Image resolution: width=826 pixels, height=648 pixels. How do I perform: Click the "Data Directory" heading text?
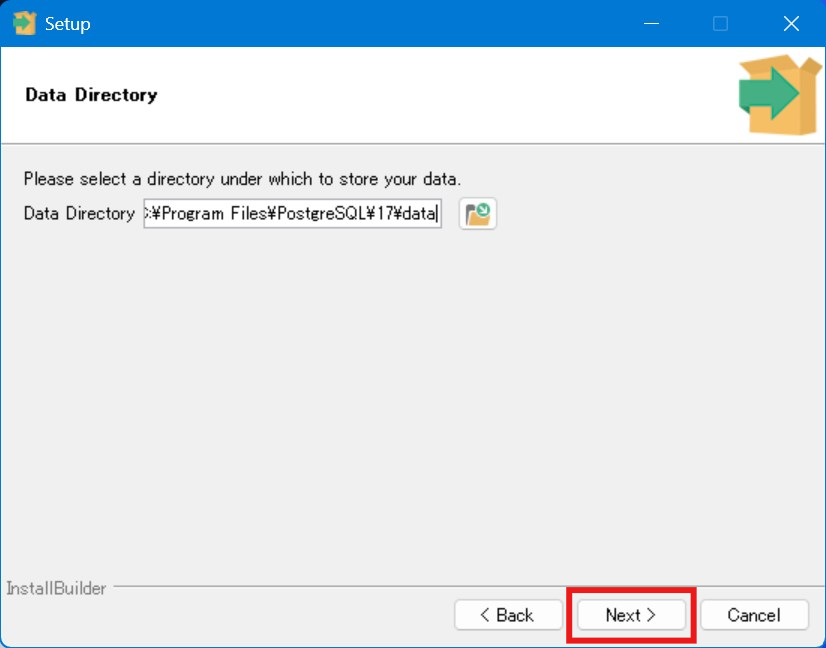click(x=91, y=95)
